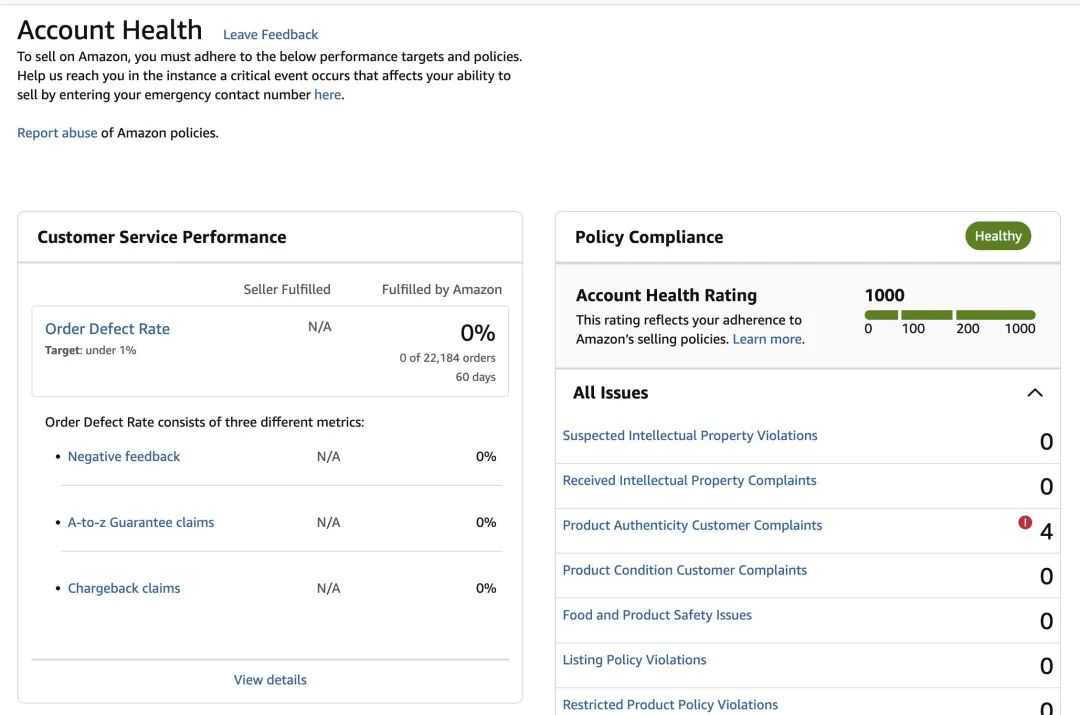Collapse the All Issues section chevron
The image size is (1080, 715).
point(1035,393)
